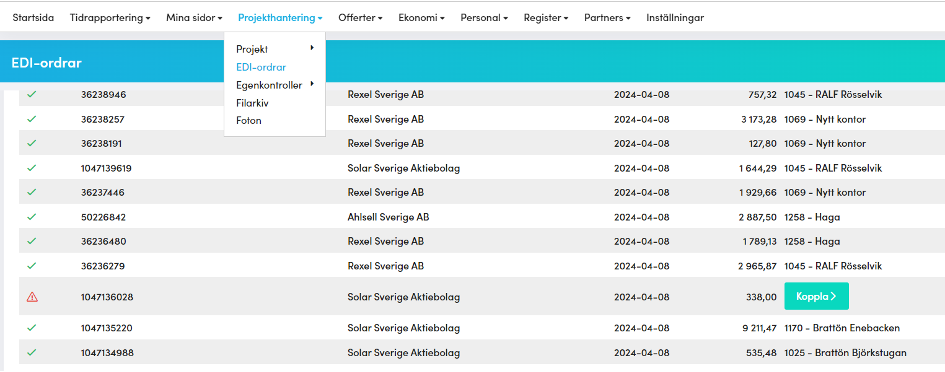Viewport: 945px width, 372px height.
Task: Click the checkmark icon on order 36237446
Action: (x=32, y=192)
